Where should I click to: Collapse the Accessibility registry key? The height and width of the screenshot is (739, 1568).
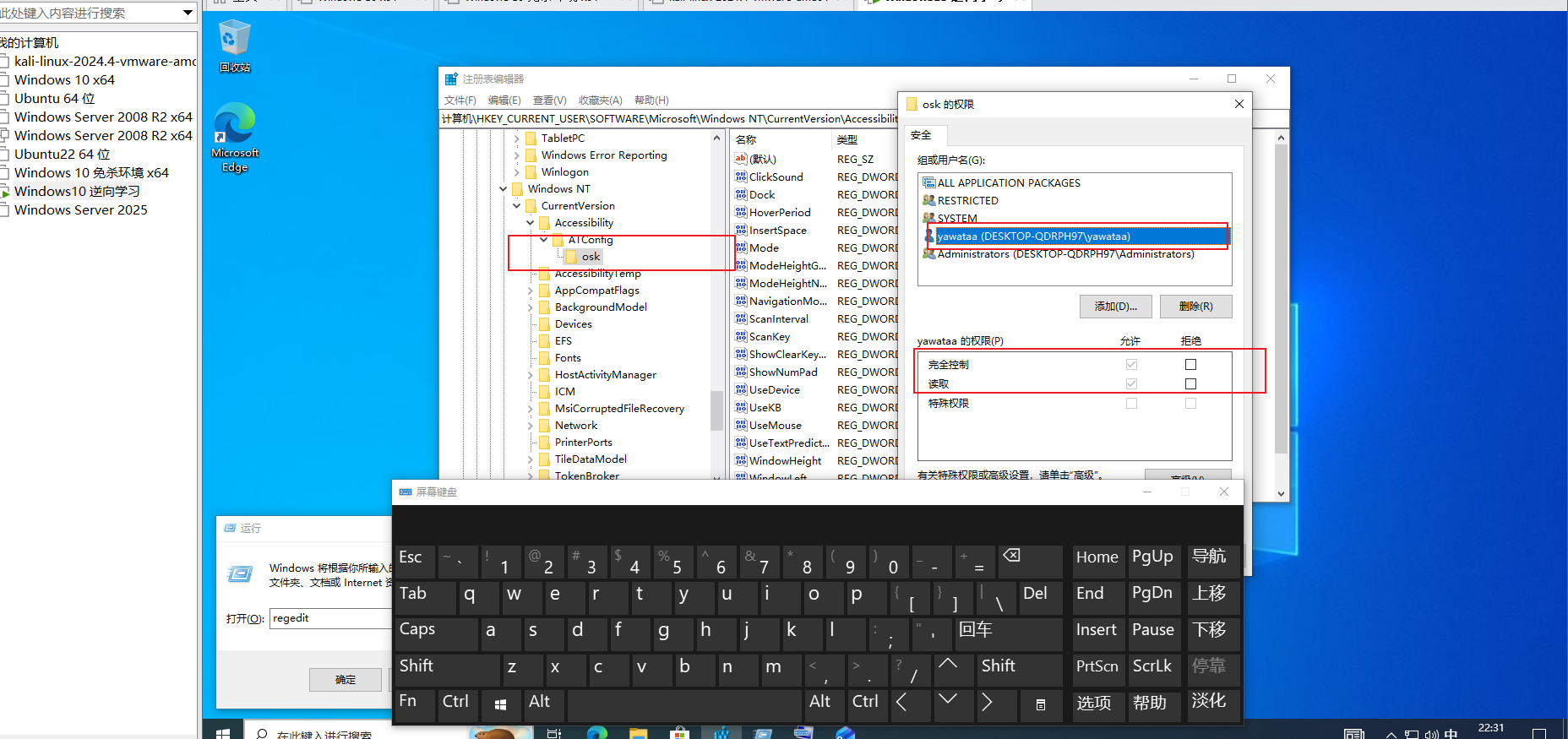[531, 223]
